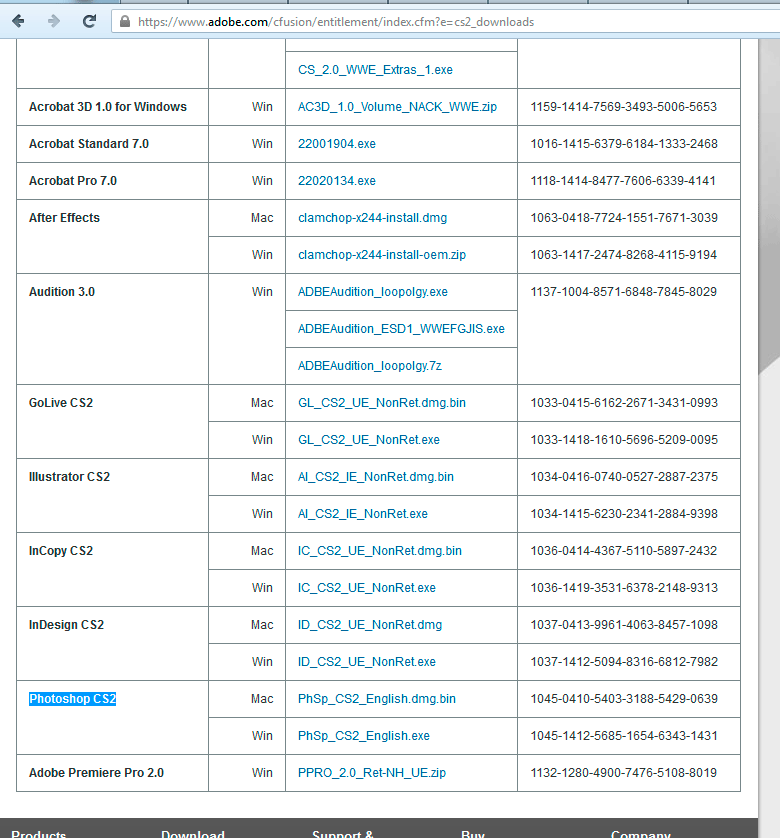Download PPRO_2.0_Ret-NH_UE.zip
The image size is (780, 838).
tap(372, 773)
